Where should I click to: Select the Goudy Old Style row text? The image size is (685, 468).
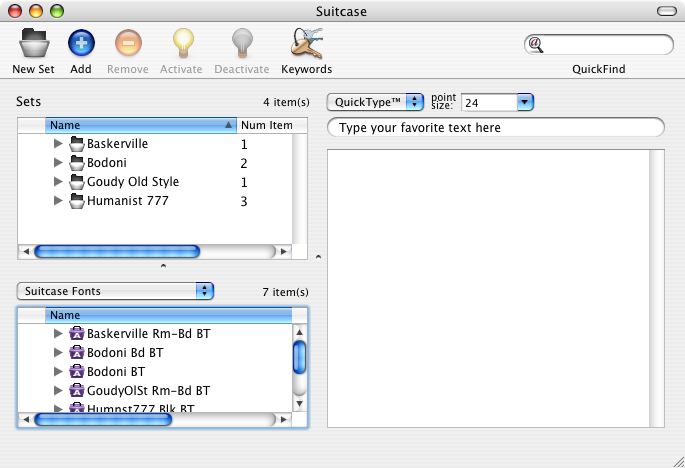(133, 182)
